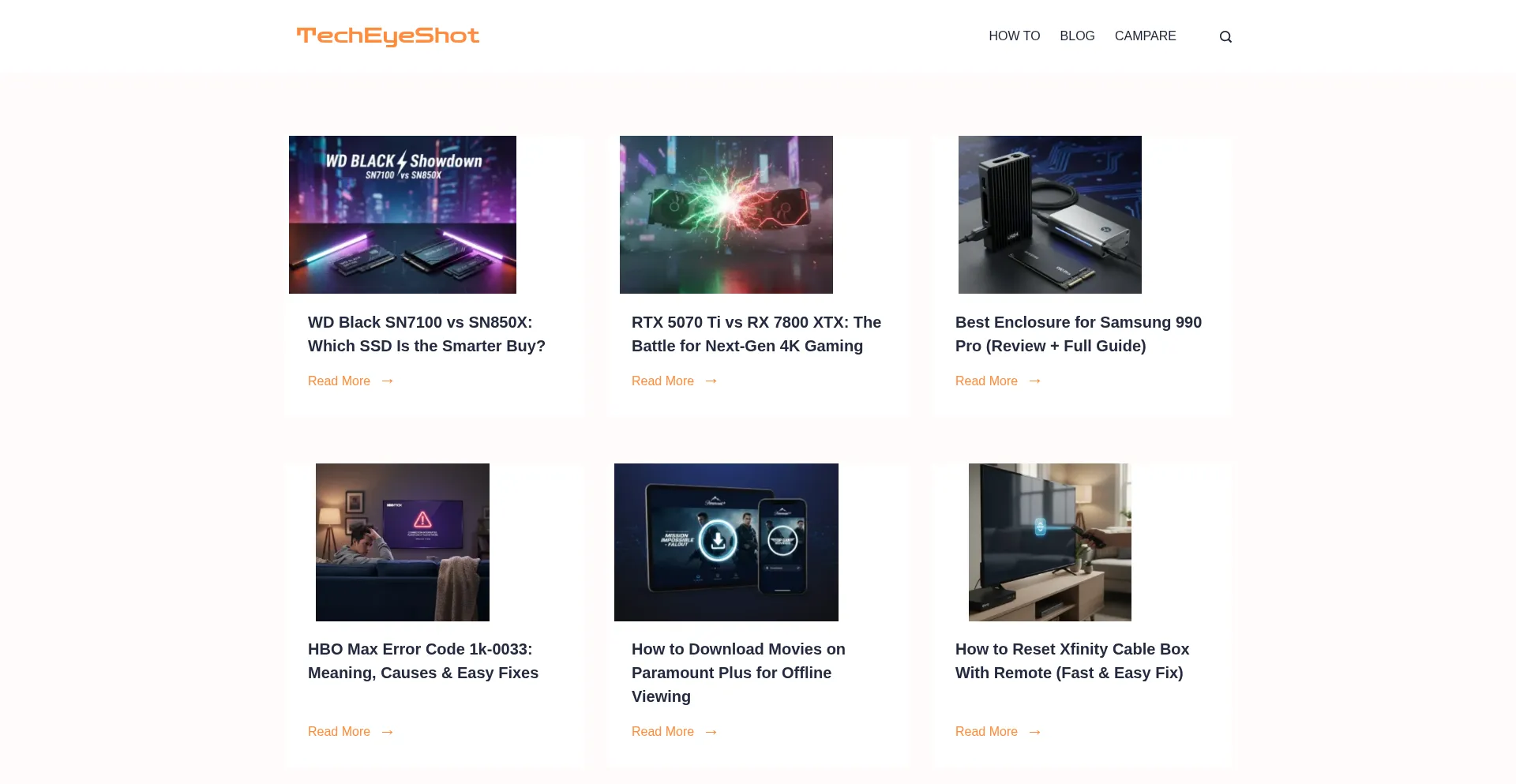The width and height of the screenshot is (1516, 784).
Task: Open Best Enclosure for Samsung 990 Pro title
Action: [x=1079, y=334]
